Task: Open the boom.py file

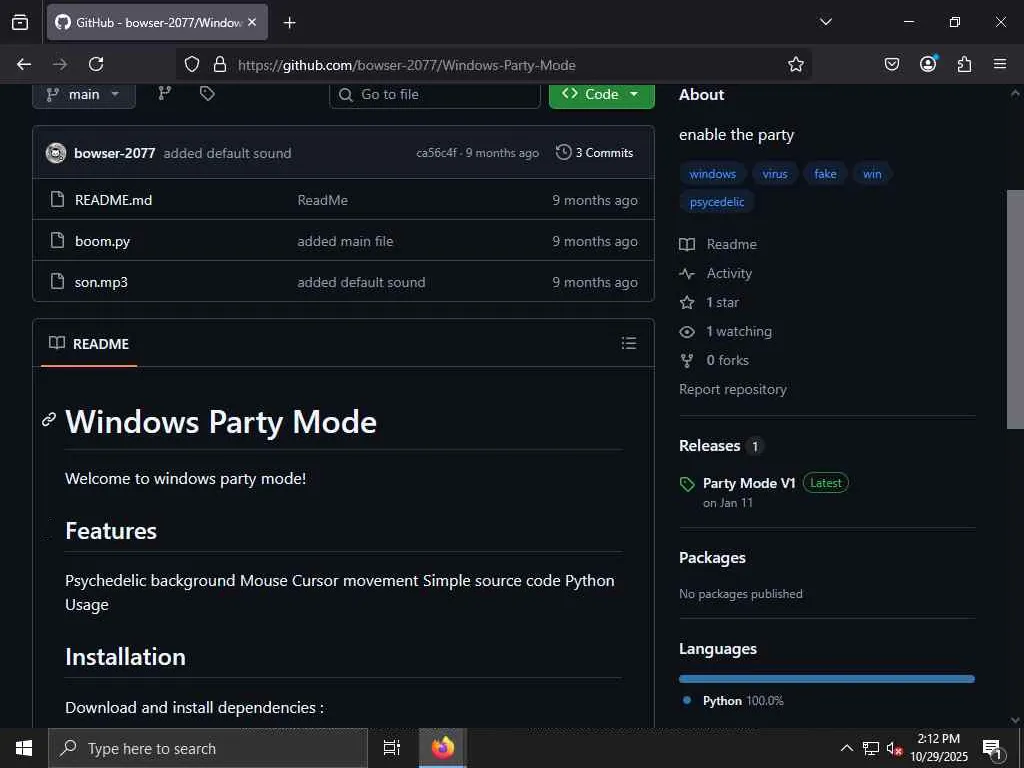Action: tap(103, 241)
